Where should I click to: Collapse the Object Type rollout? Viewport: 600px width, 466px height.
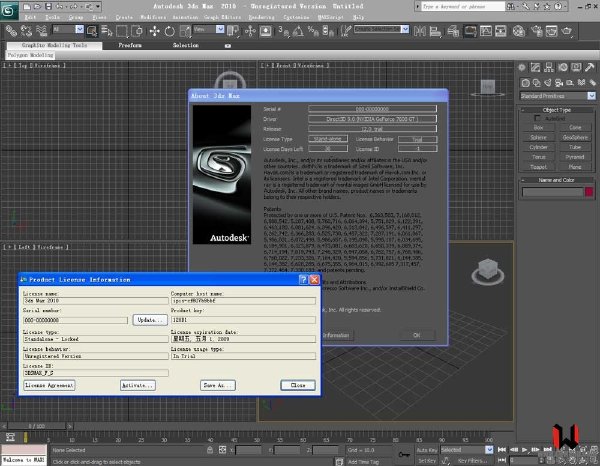[x=557, y=110]
